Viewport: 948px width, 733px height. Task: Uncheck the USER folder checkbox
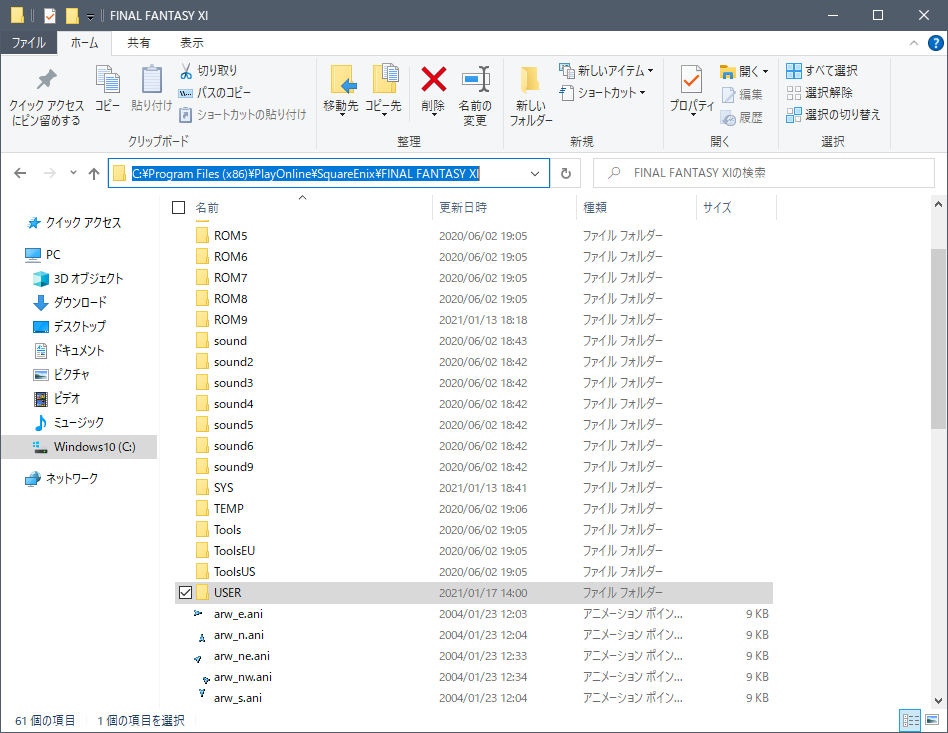tap(186, 593)
